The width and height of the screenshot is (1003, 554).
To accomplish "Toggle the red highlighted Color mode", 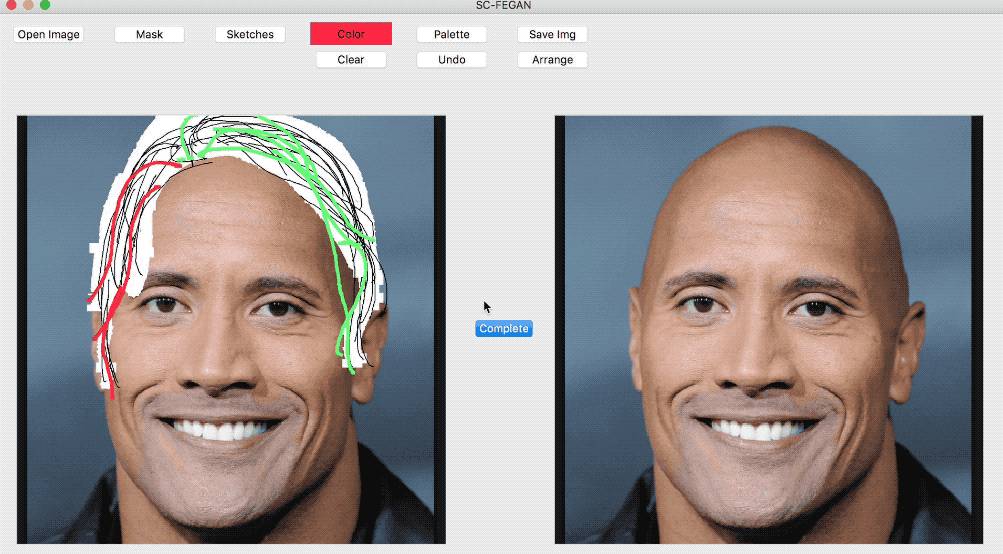I will coord(351,34).
